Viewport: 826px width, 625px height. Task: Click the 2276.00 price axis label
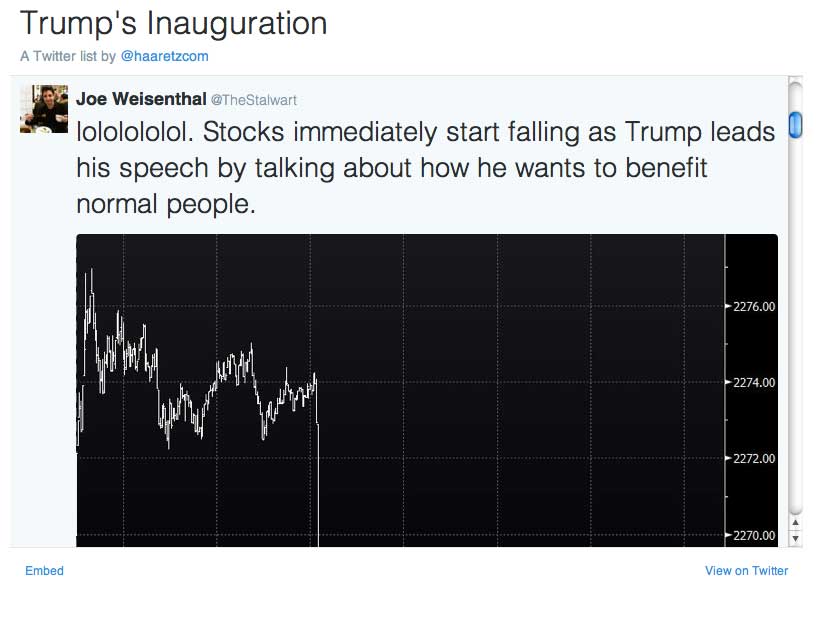pos(754,306)
